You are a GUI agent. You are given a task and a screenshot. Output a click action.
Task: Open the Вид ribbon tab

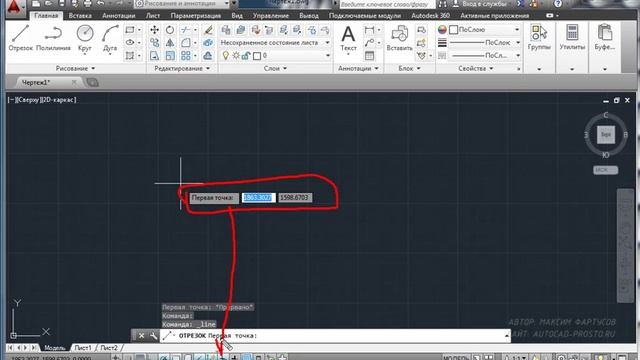coord(237,16)
